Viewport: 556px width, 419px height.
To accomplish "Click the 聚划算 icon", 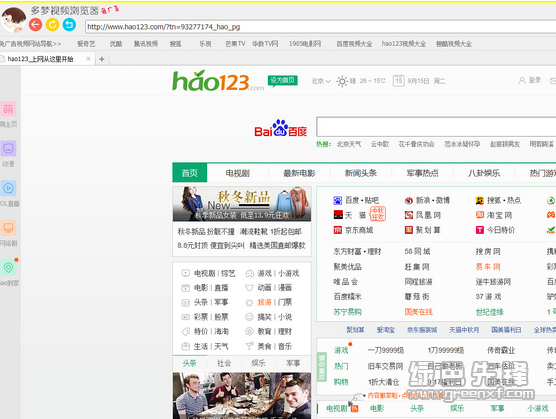I will point(409,230).
